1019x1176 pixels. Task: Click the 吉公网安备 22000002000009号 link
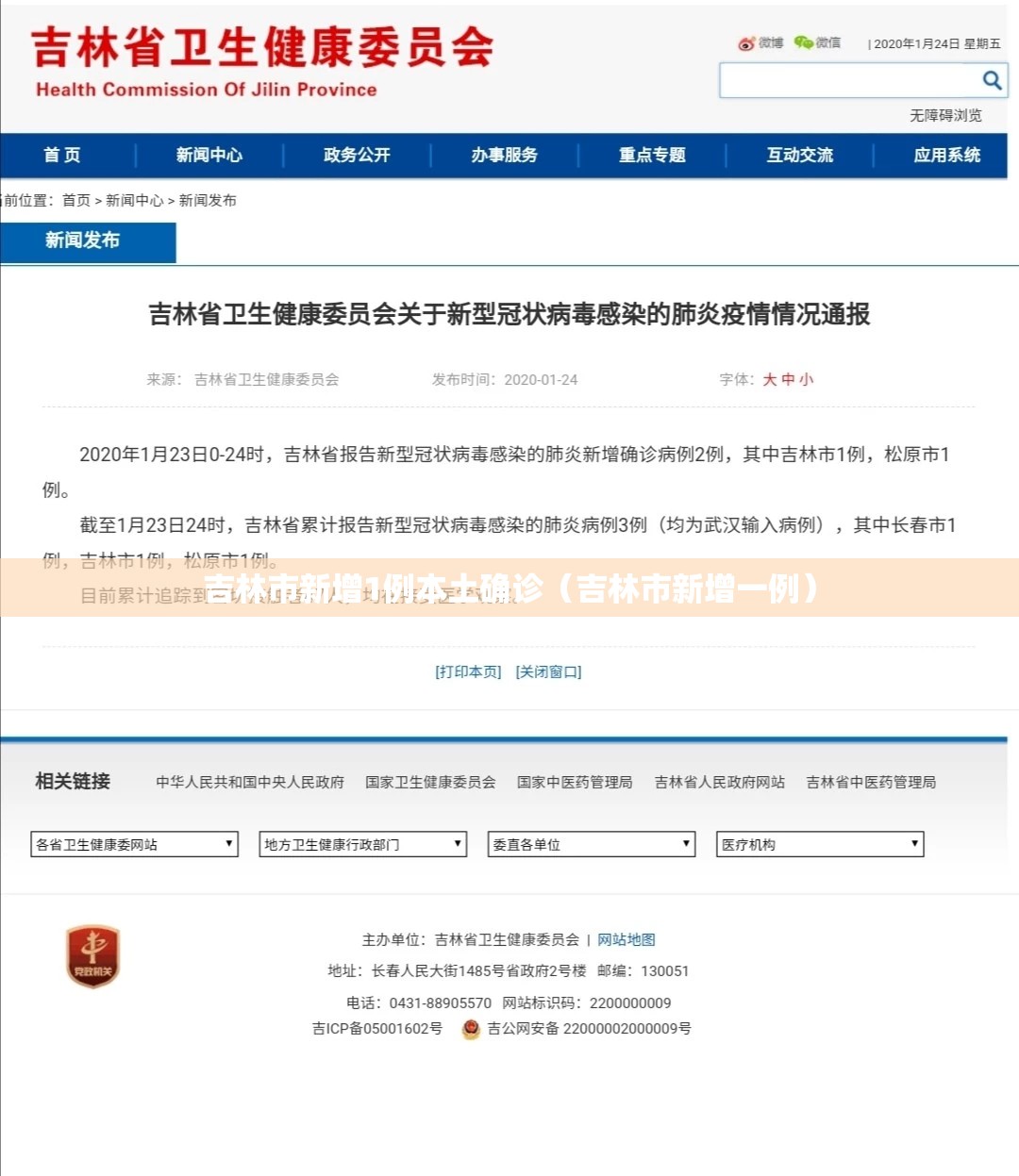[589, 1029]
